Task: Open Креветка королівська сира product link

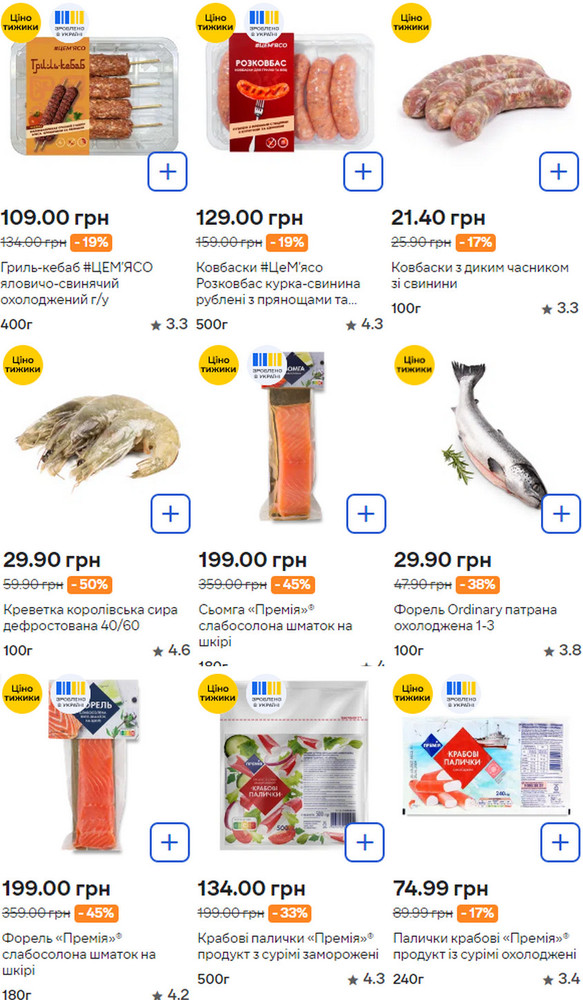Action: [x=91, y=617]
